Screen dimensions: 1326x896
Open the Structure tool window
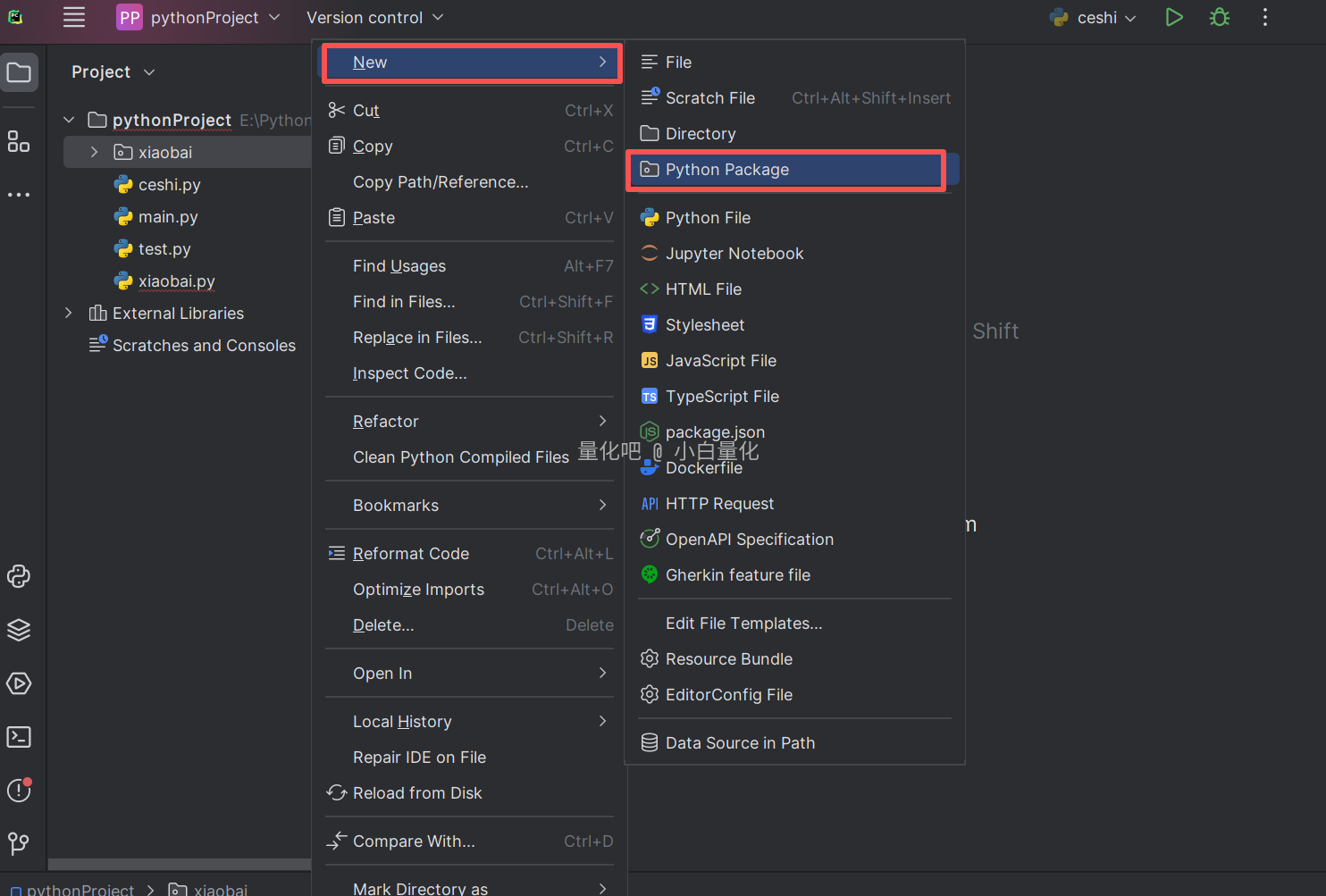[x=19, y=141]
